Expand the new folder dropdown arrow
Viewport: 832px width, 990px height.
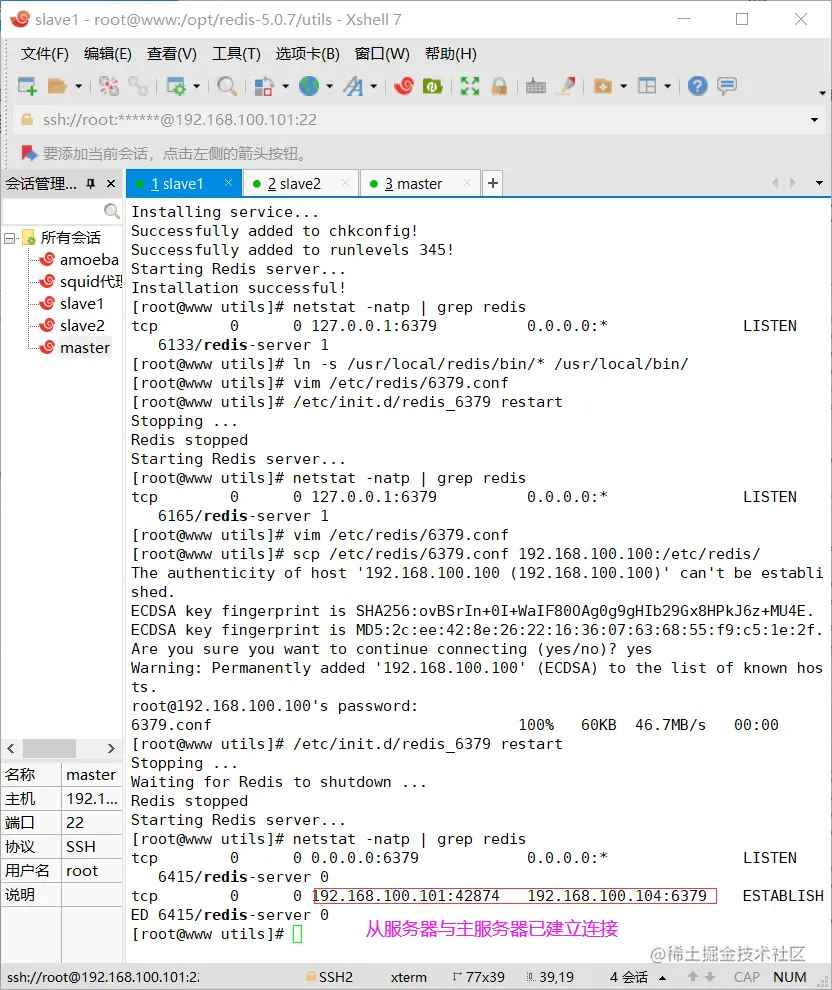tap(624, 86)
